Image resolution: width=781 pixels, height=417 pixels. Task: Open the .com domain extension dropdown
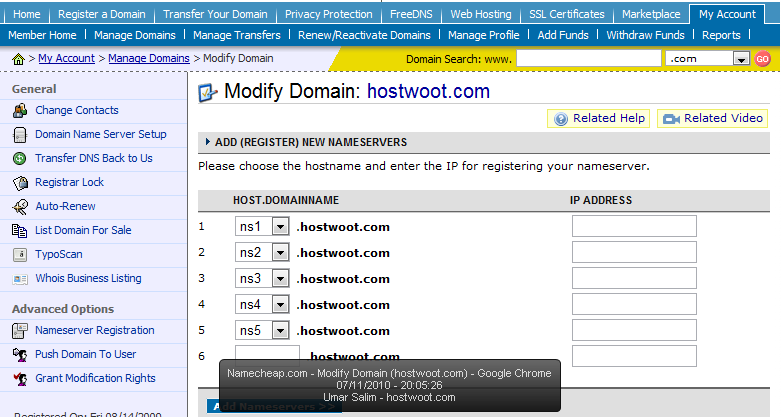pos(708,59)
